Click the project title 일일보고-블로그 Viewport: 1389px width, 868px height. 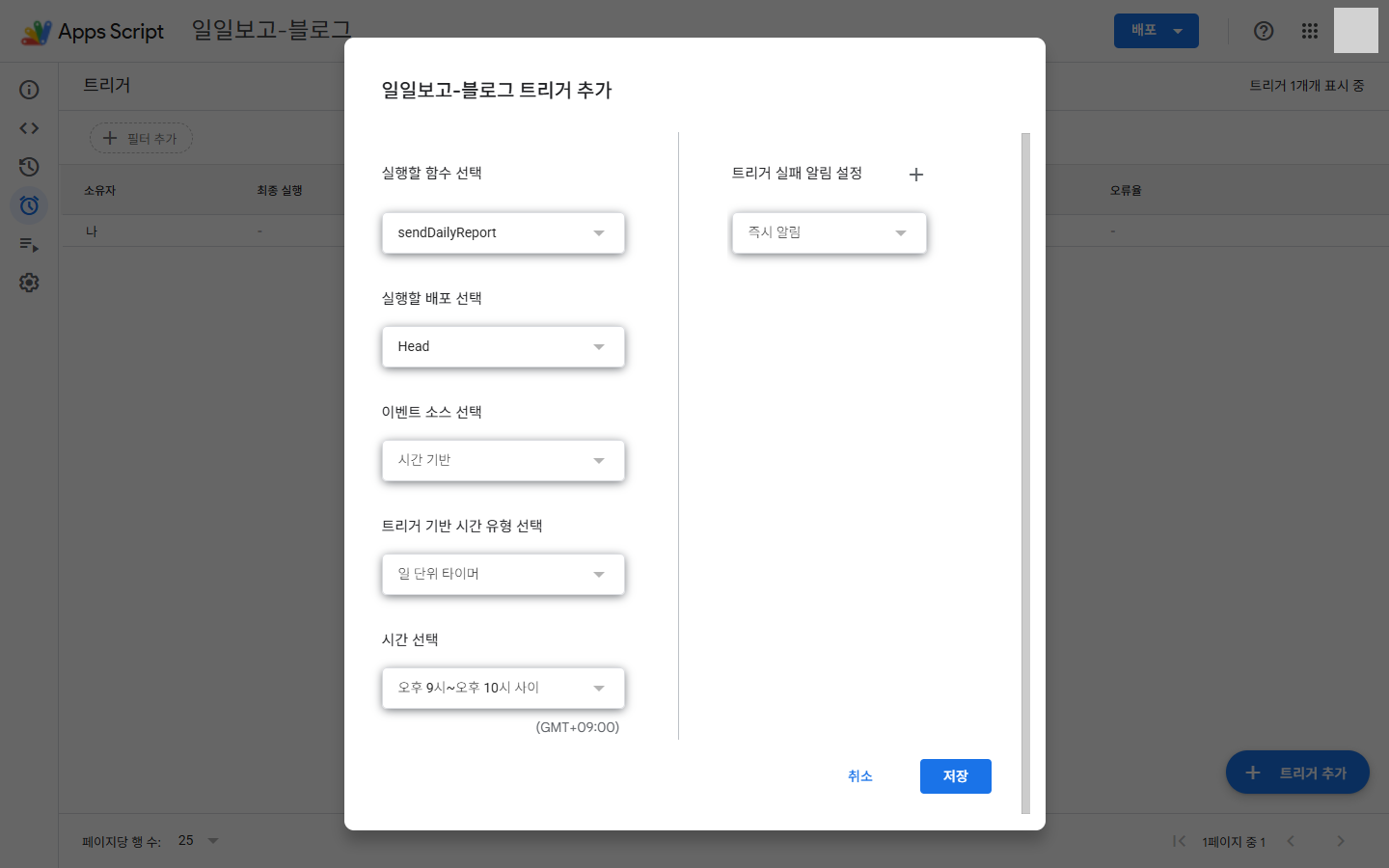[x=271, y=30]
